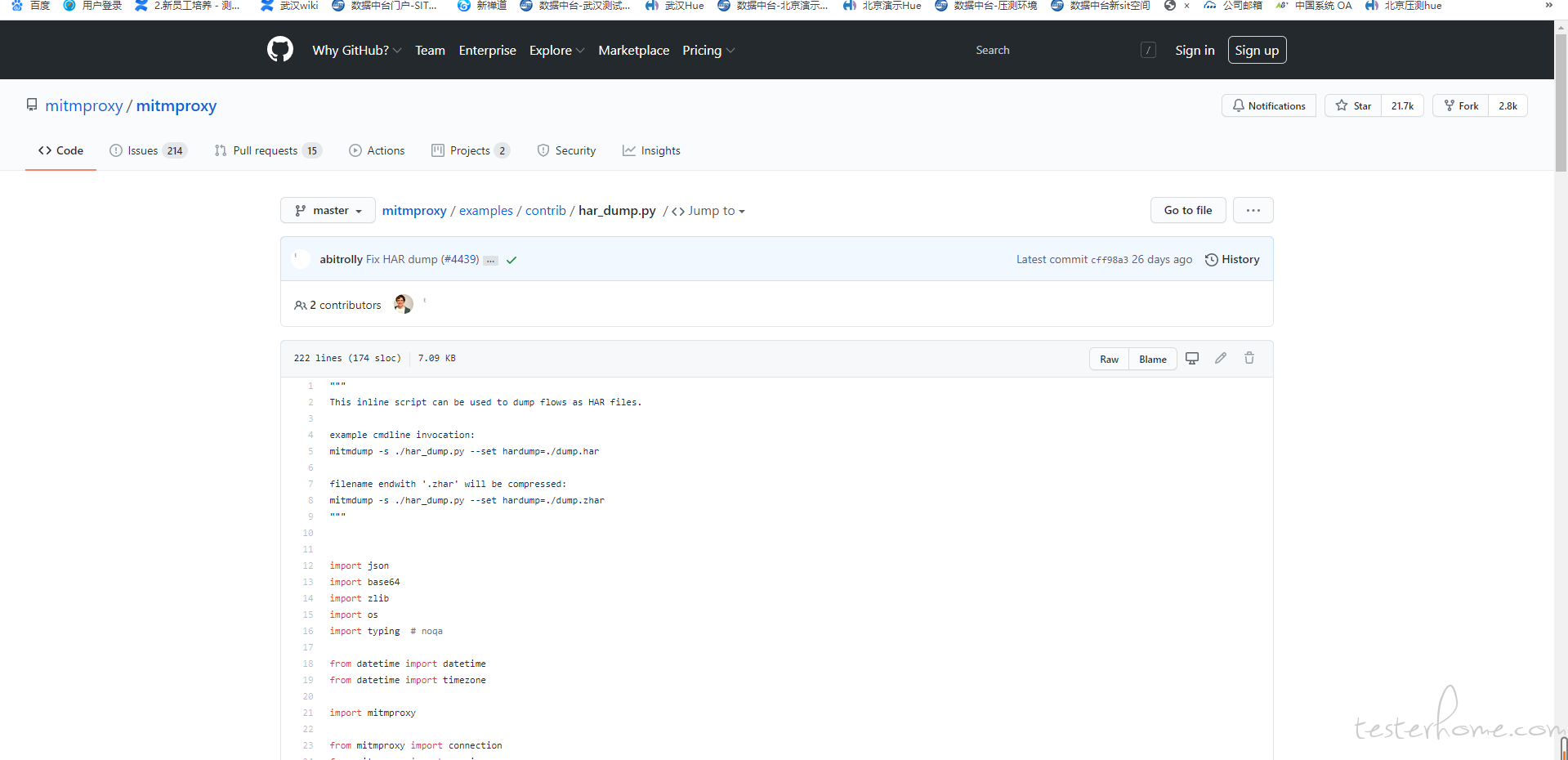Open the Insights tab
The image size is (1568, 760).
[651, 150]
